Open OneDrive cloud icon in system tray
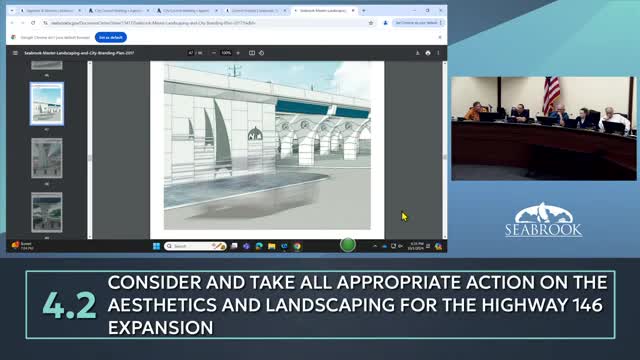Viewport: 640px width, 360px height. click(384, 246)
